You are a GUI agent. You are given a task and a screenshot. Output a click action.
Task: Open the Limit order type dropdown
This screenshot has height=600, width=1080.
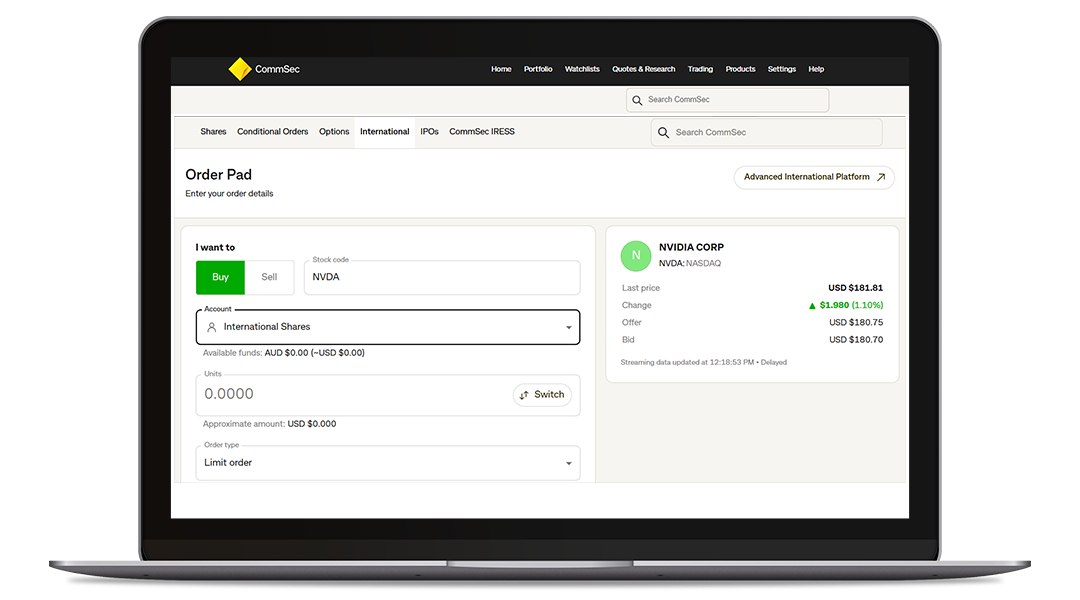tap(568, 463)
